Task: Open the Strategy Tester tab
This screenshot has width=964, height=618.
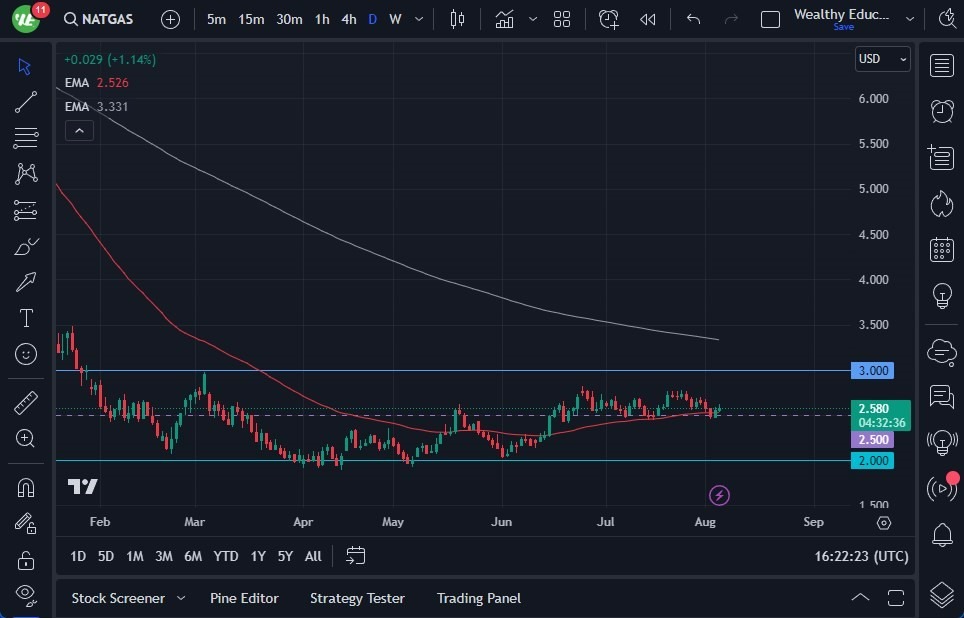Action: click(357, 598)
